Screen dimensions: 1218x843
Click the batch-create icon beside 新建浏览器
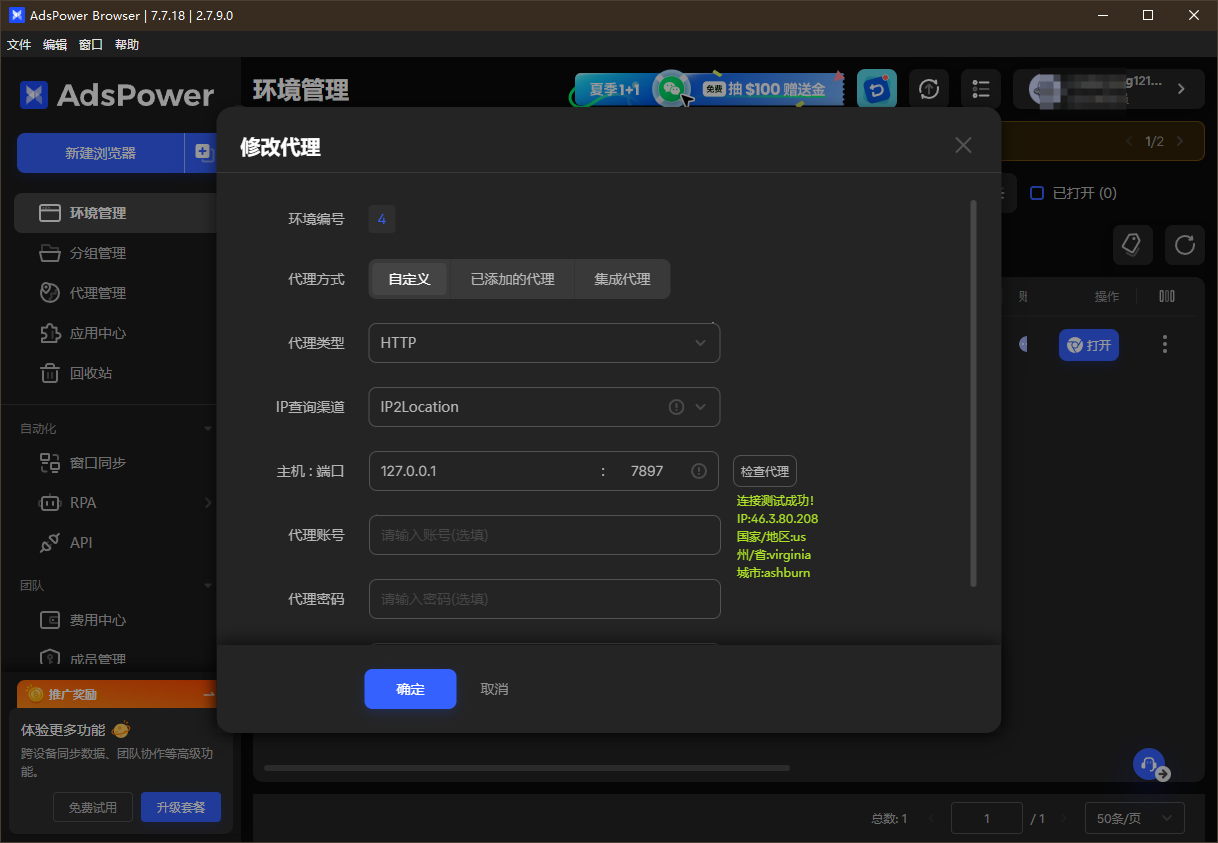click(x=203, y=153)
